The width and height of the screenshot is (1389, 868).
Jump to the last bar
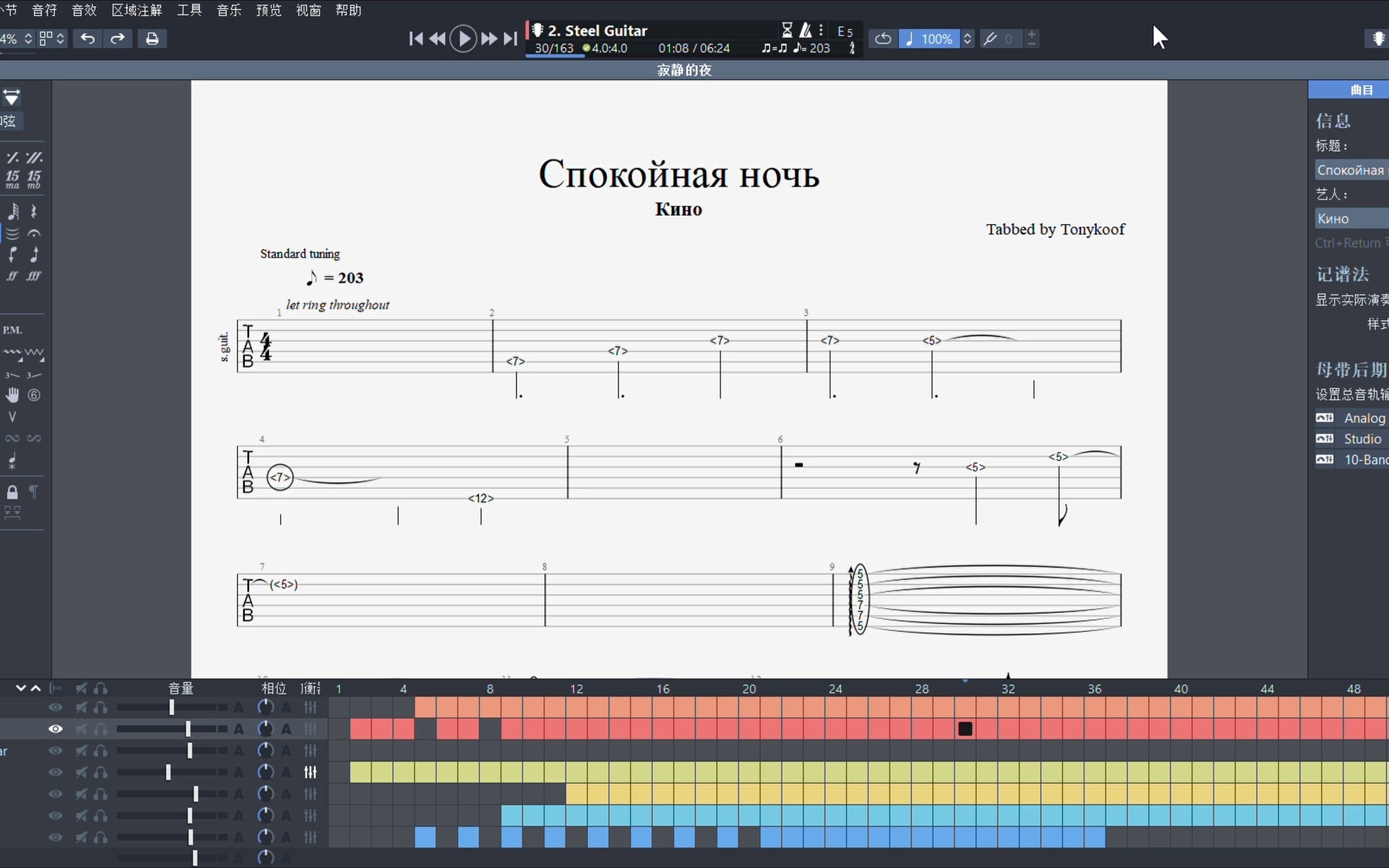510,38
